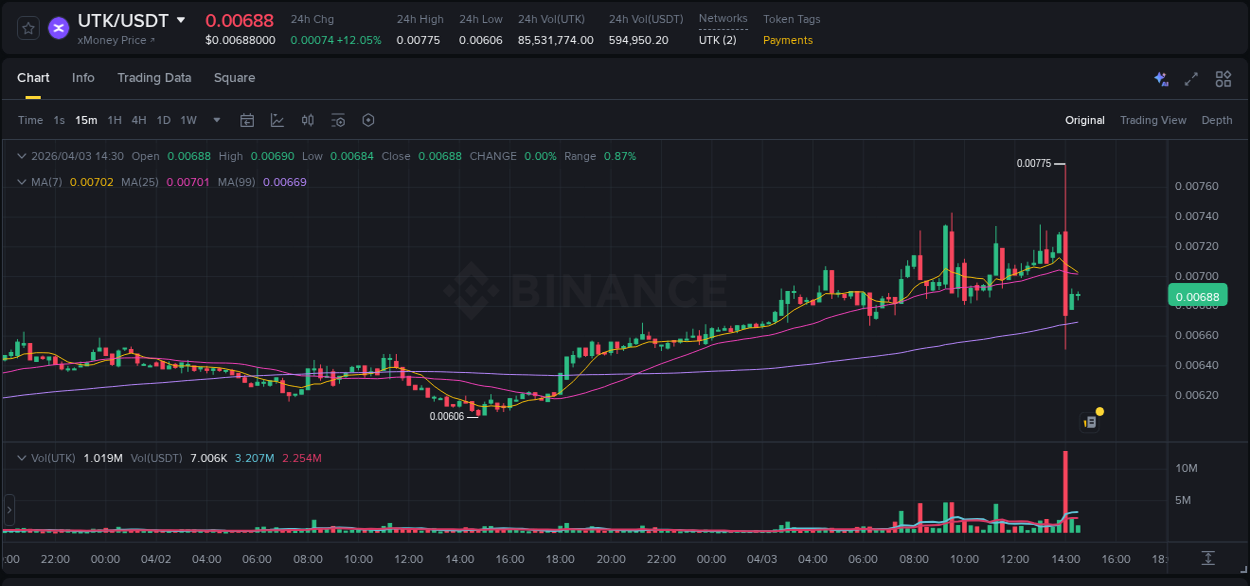
Task: Open the chart settings hexagon icon
Action: (368, 120)
